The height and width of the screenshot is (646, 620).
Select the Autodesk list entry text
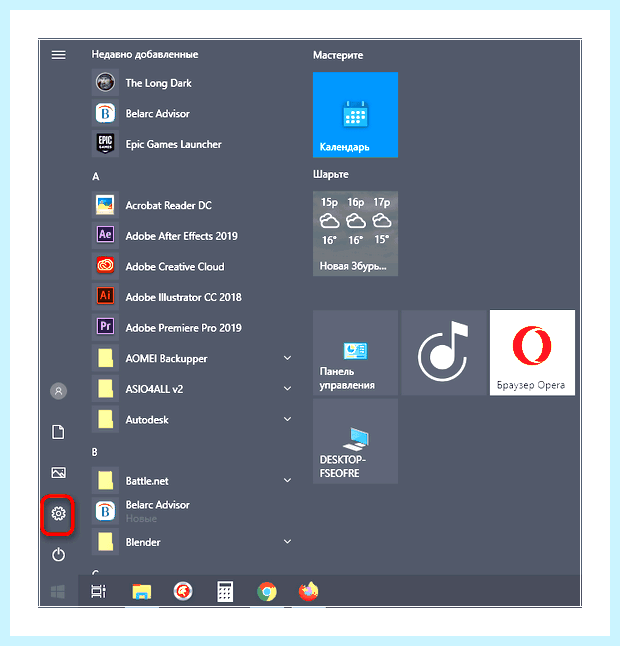pos(147,420)
